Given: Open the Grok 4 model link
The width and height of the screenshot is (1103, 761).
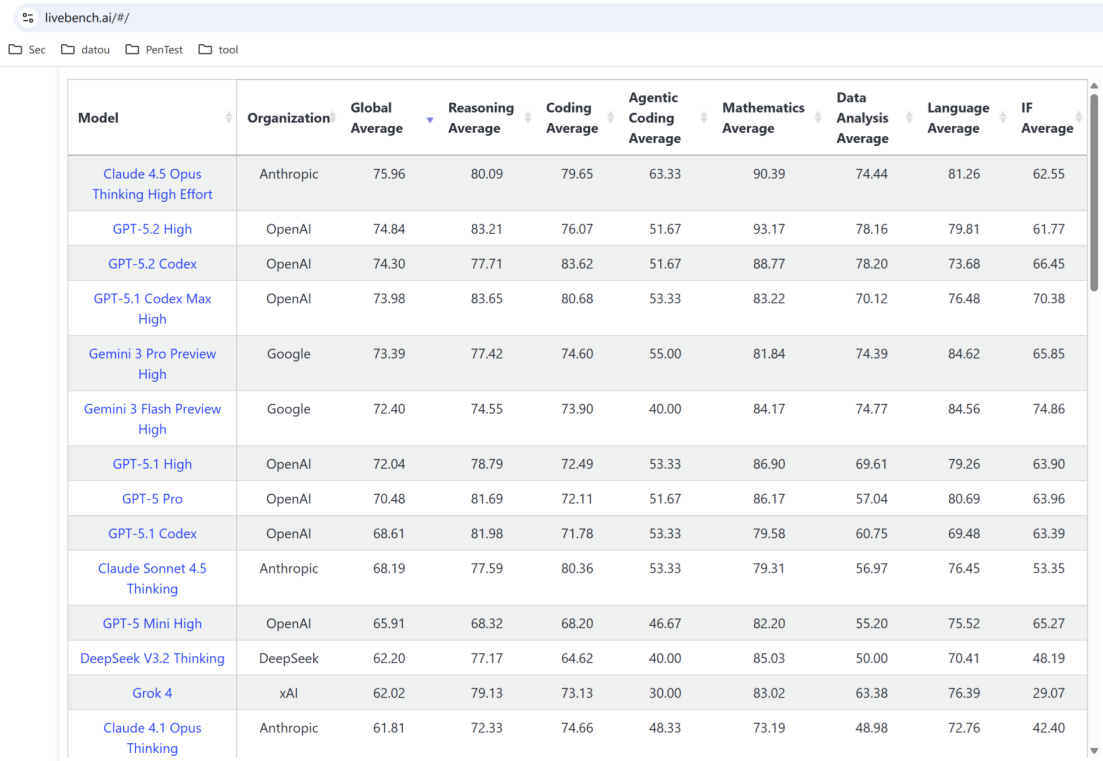Looking at the screenshot, I should click(x=152, y=693).
